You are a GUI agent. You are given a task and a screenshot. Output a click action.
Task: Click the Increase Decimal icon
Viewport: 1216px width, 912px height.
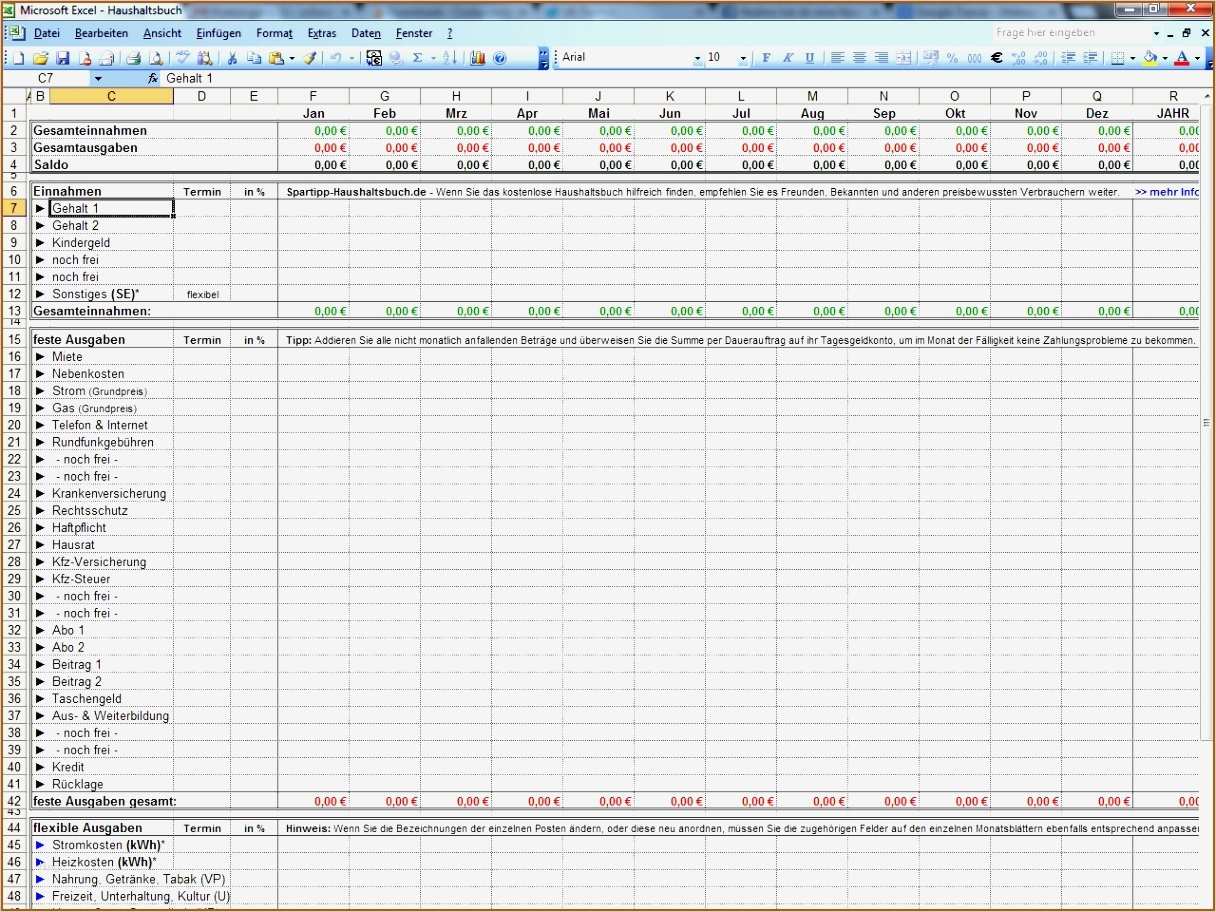pyautogui.click(x=1018, y=57)
